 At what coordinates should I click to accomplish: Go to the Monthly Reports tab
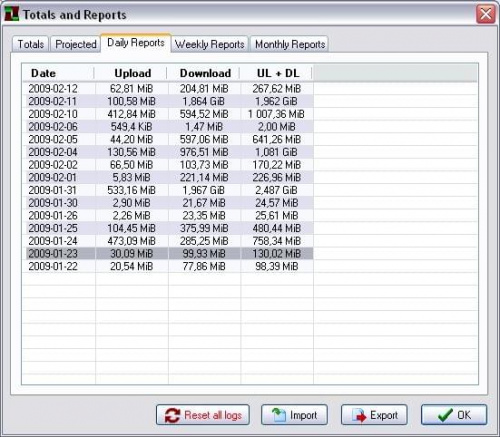coord(290,44)
